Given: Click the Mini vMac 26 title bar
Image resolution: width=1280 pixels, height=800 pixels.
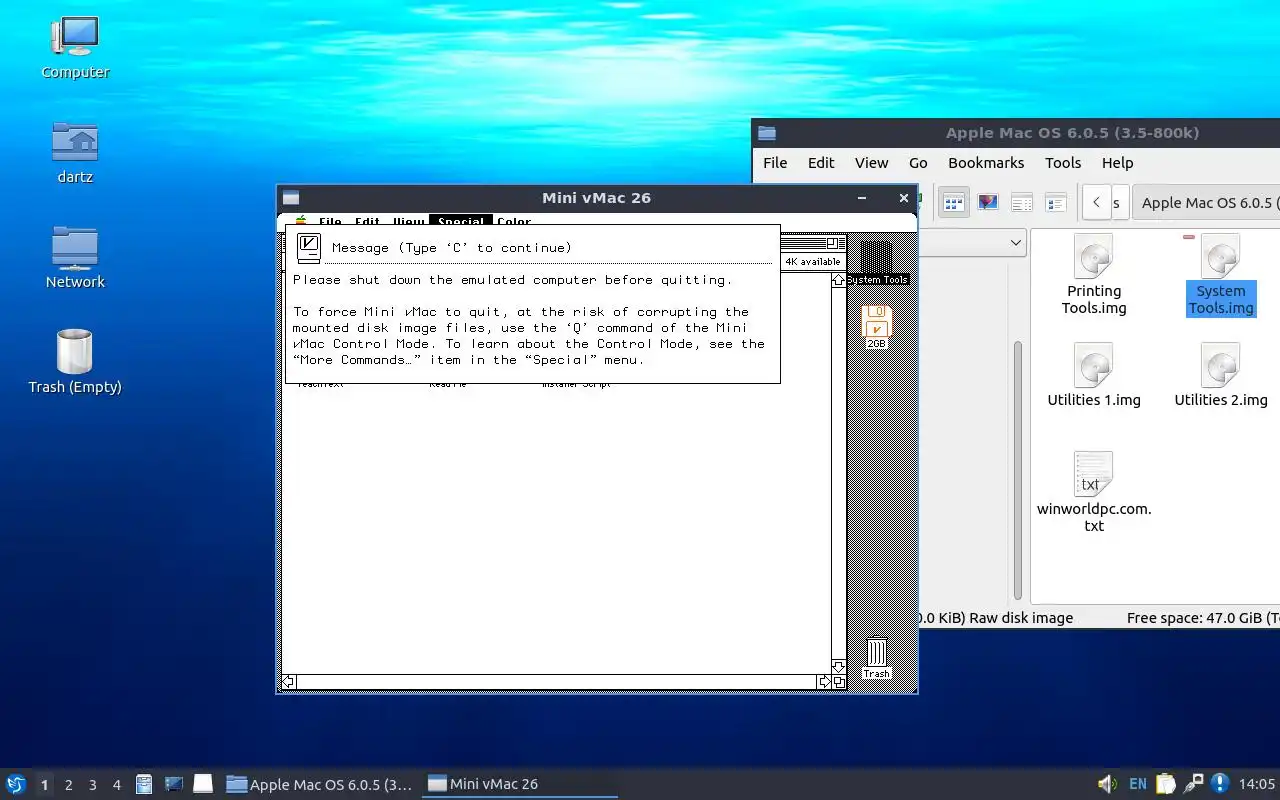Looking at the screenshot, I should [596, 198].
